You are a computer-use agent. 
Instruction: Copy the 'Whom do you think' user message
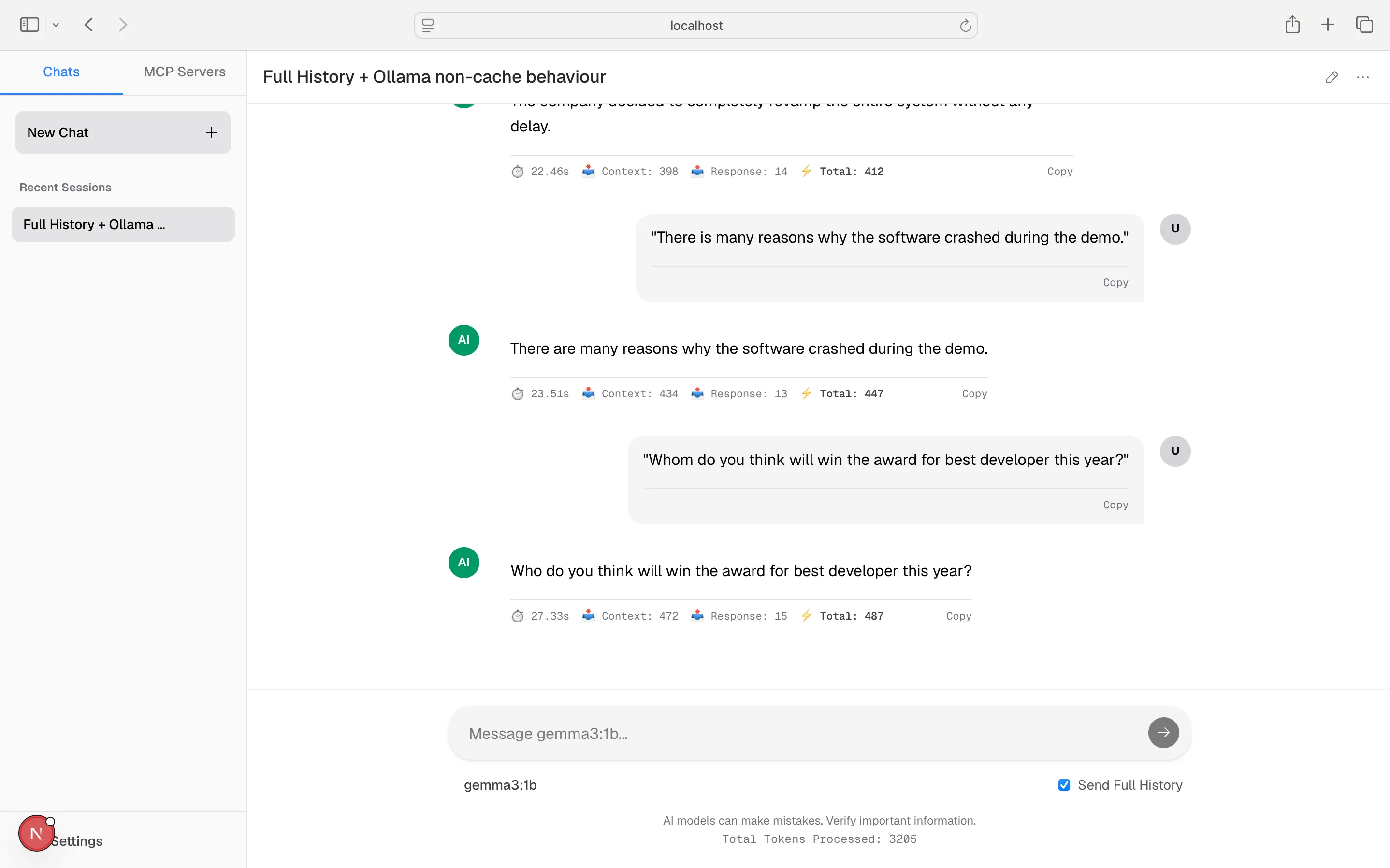[1115, 505]
